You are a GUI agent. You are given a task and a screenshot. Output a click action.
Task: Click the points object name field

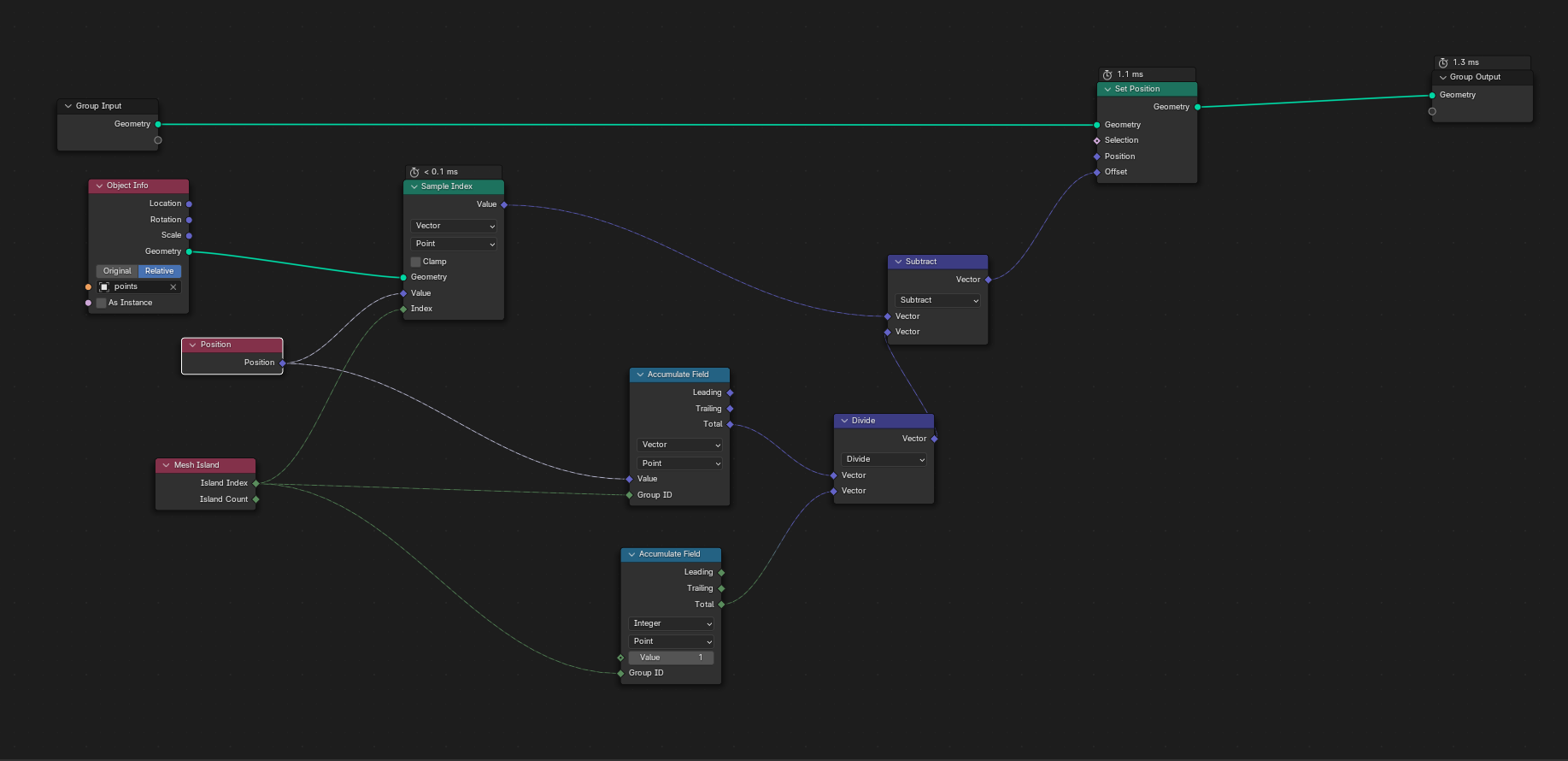[138, 287]
